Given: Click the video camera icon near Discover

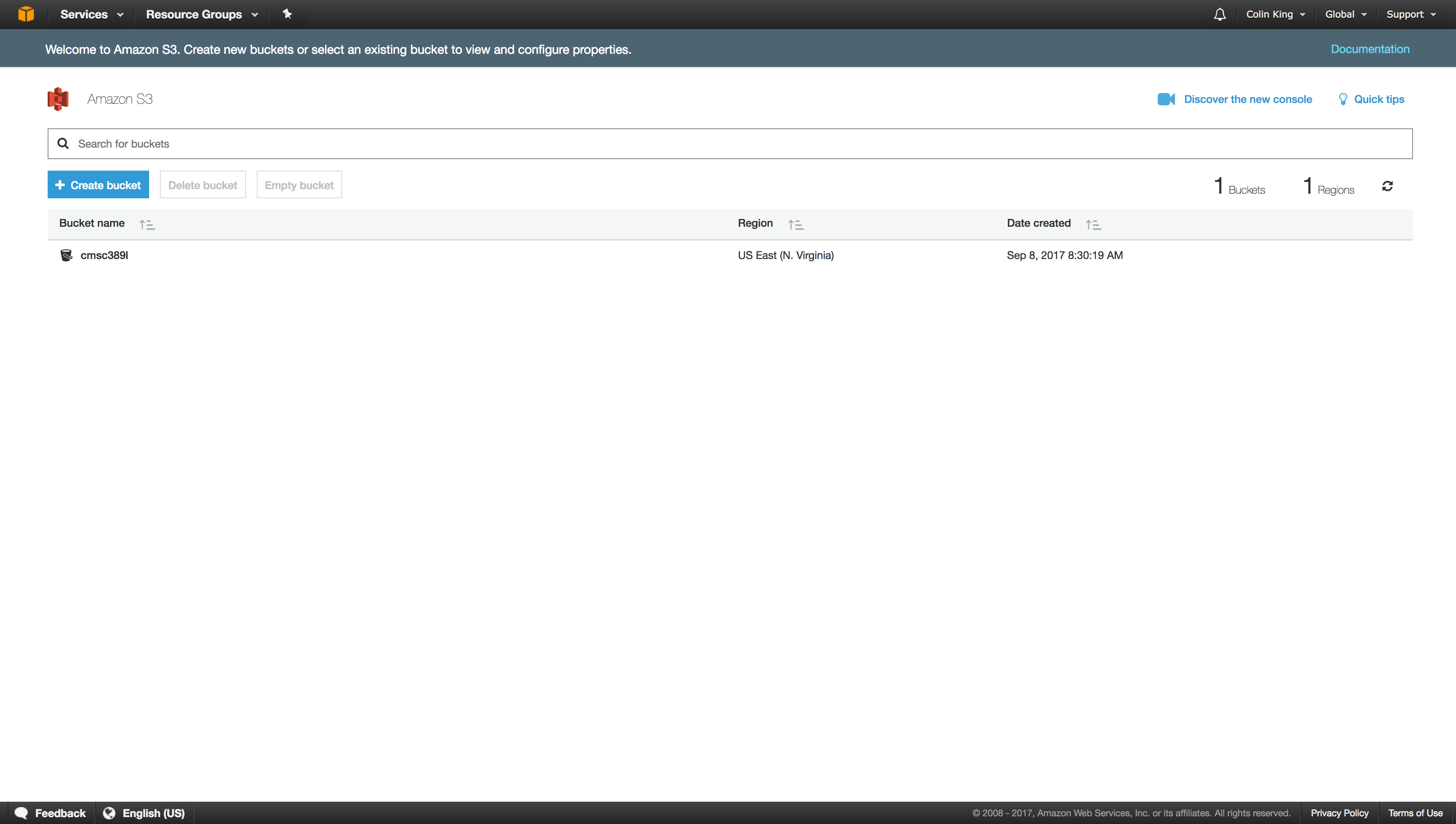Looking at the screenshot, I should pyautogui.click(x=1166, y=99).
